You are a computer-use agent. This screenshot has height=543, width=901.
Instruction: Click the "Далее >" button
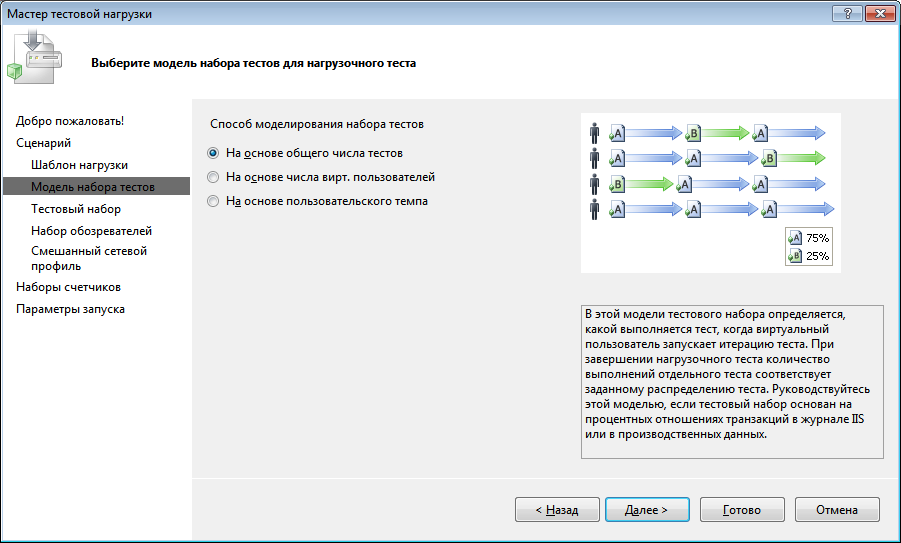(x=647, y=510)
